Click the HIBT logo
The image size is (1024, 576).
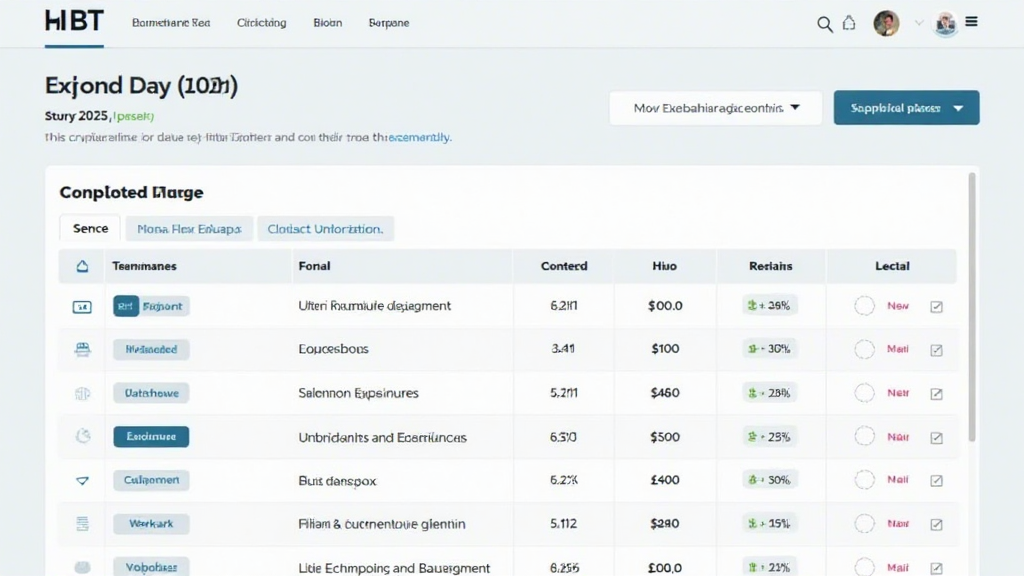tap(74, 22)
